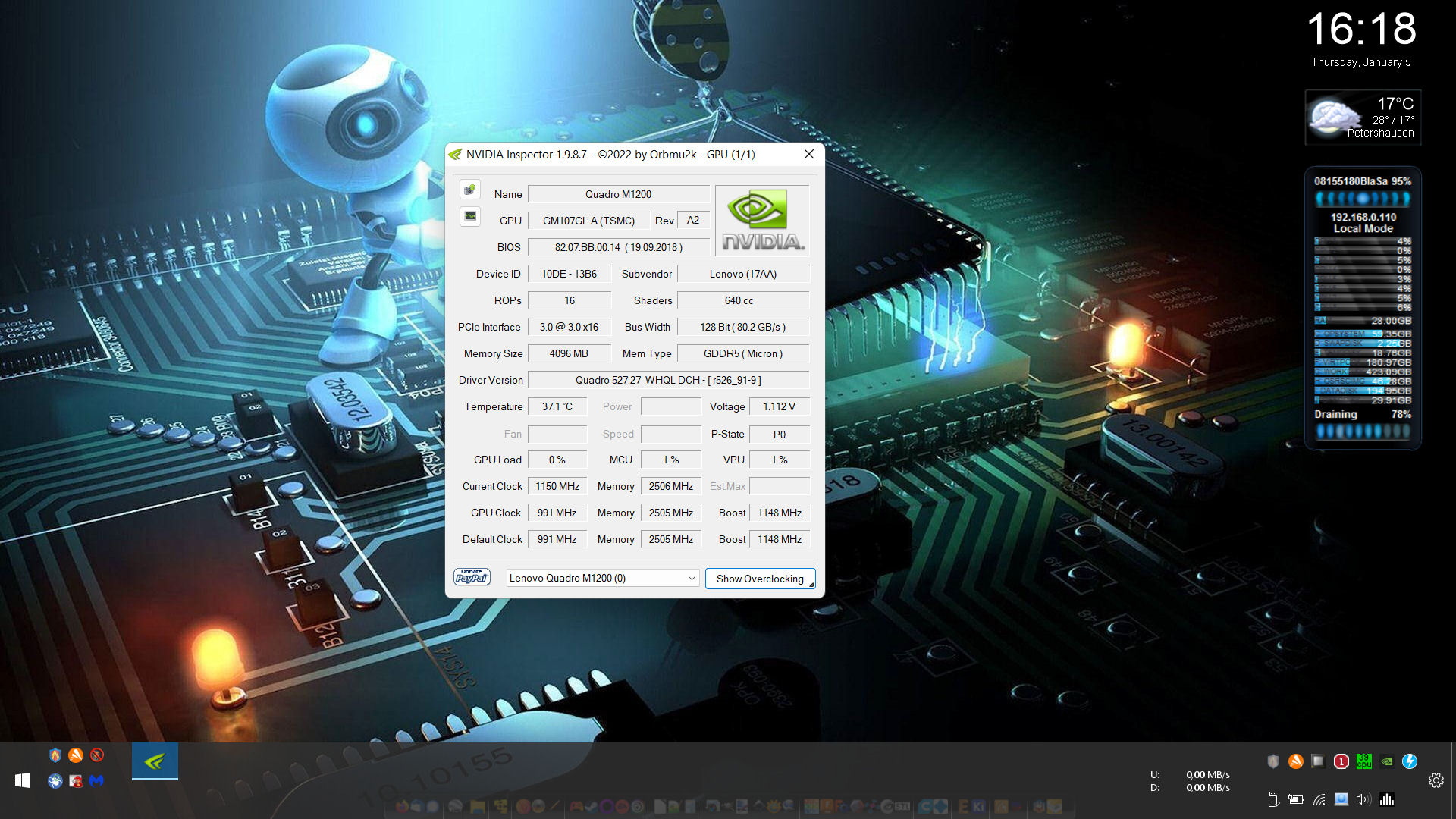Click the speaker volume tray icon
This screenshot has width=1456, height=819.
pos(1363,799)
